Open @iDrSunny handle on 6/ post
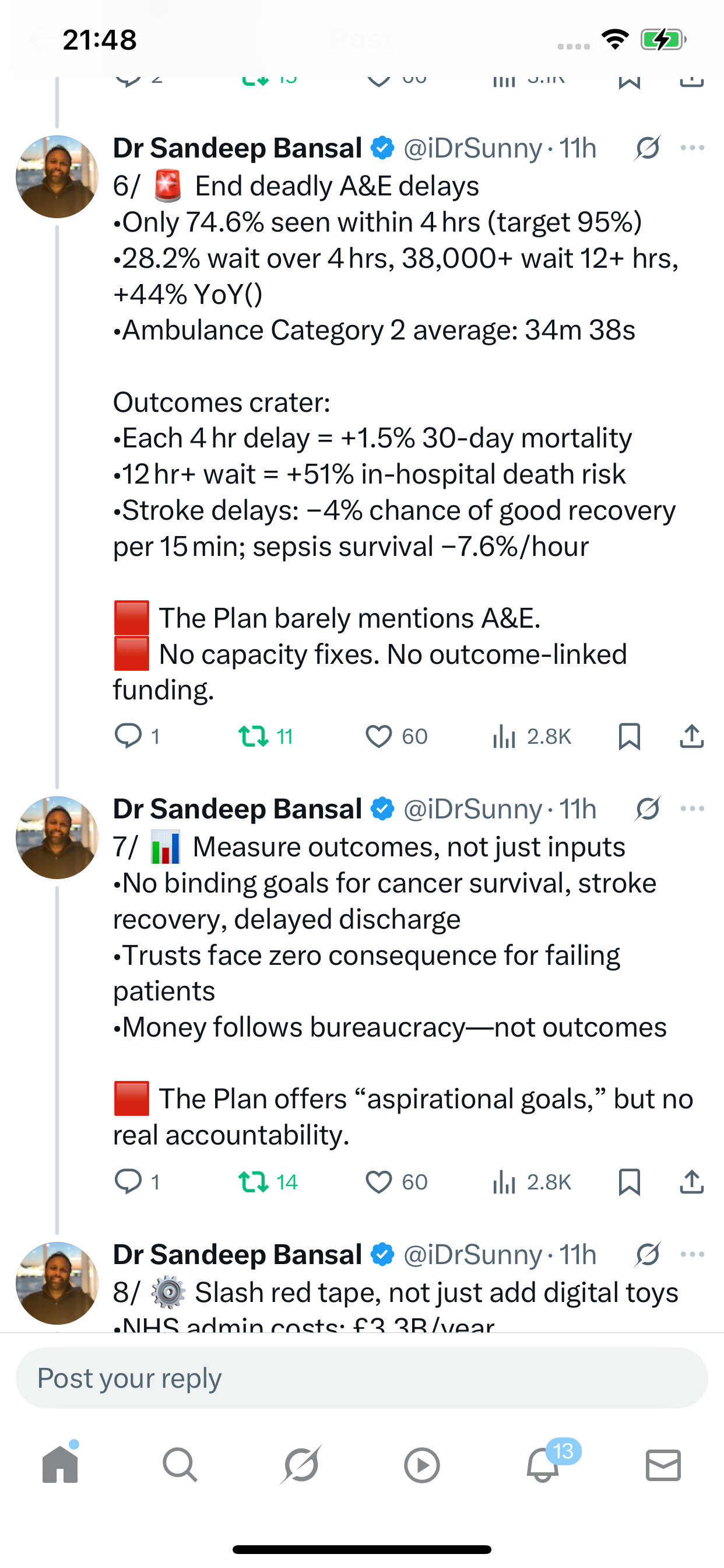This screenshot has width=724, height=1568. (473, 149)
